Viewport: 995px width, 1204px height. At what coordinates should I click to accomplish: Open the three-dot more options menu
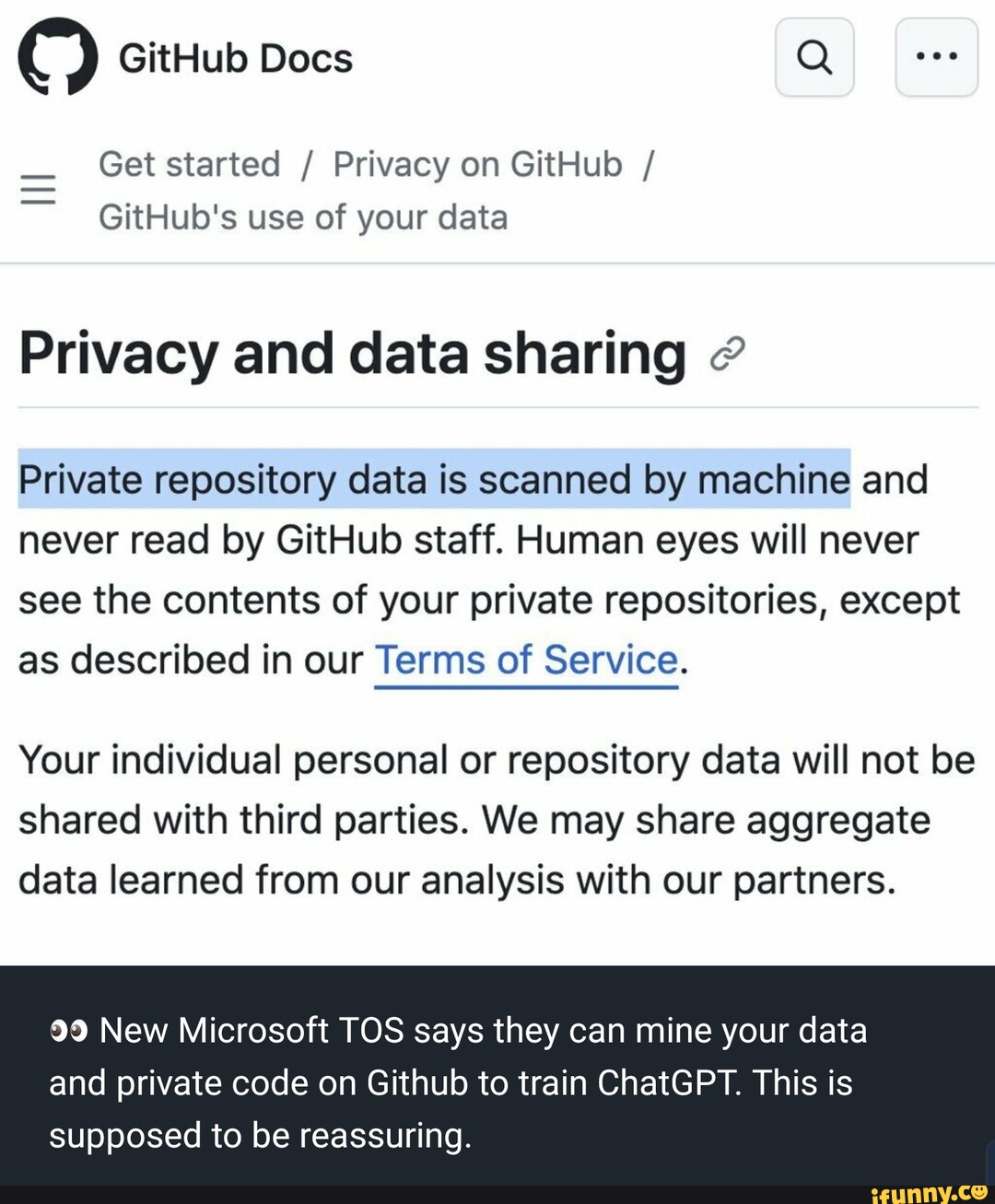[x=936, y=57]
